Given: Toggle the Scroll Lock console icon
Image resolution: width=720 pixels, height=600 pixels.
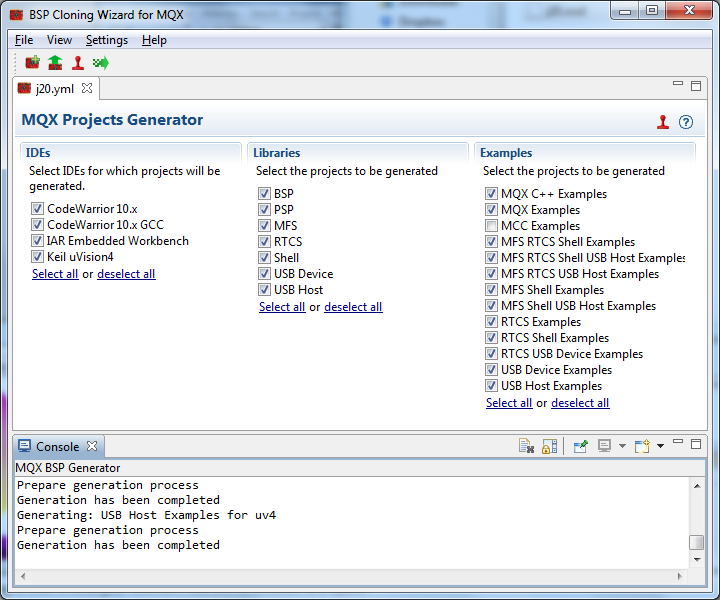Looking at the screenshot, I should [549, 446].
